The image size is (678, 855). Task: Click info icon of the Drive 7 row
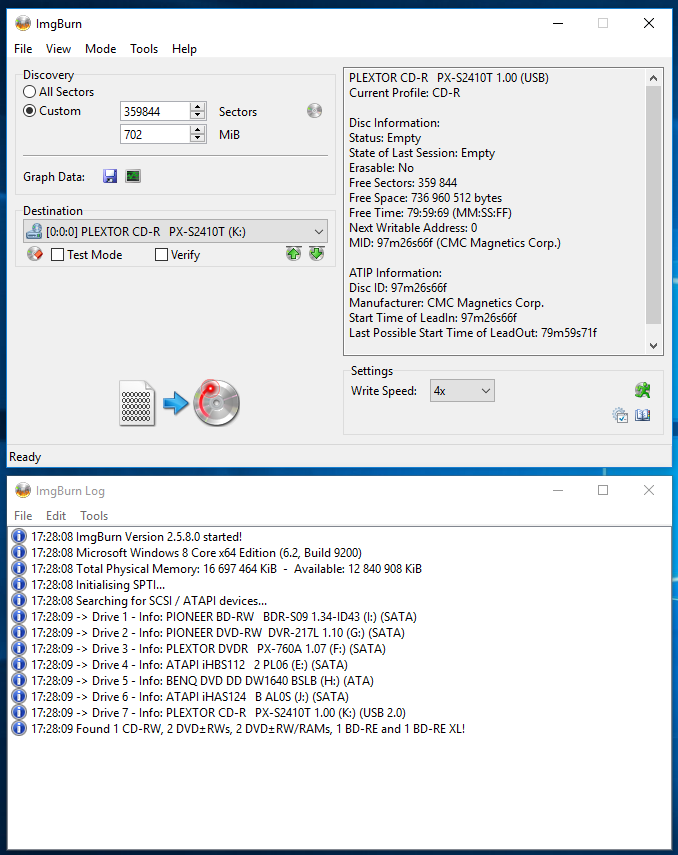pyautogui.click(x=19, y=713)
